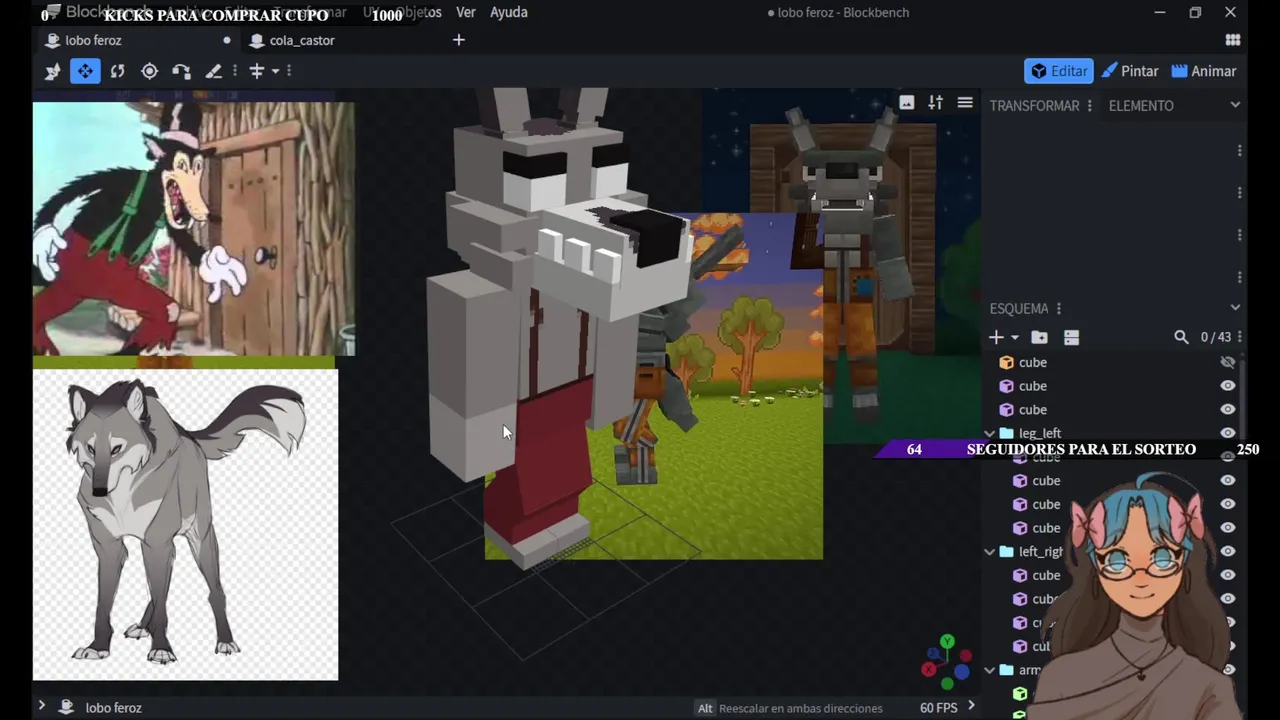Click the center transform align icon
Viewport: 1280px width, 720px height.
coord(257,71)
